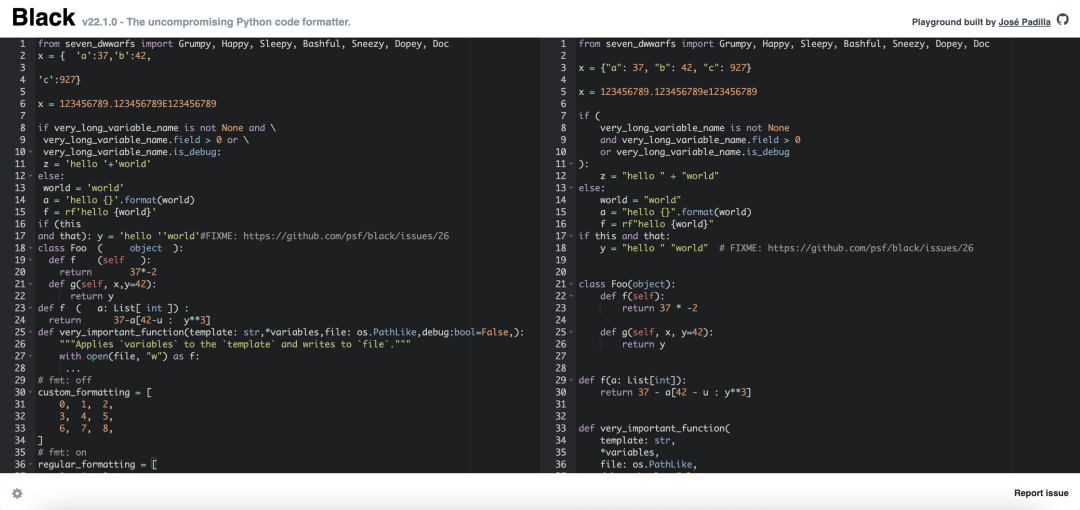
Task: Click the Report issue link
Action: coord(1041,493)
